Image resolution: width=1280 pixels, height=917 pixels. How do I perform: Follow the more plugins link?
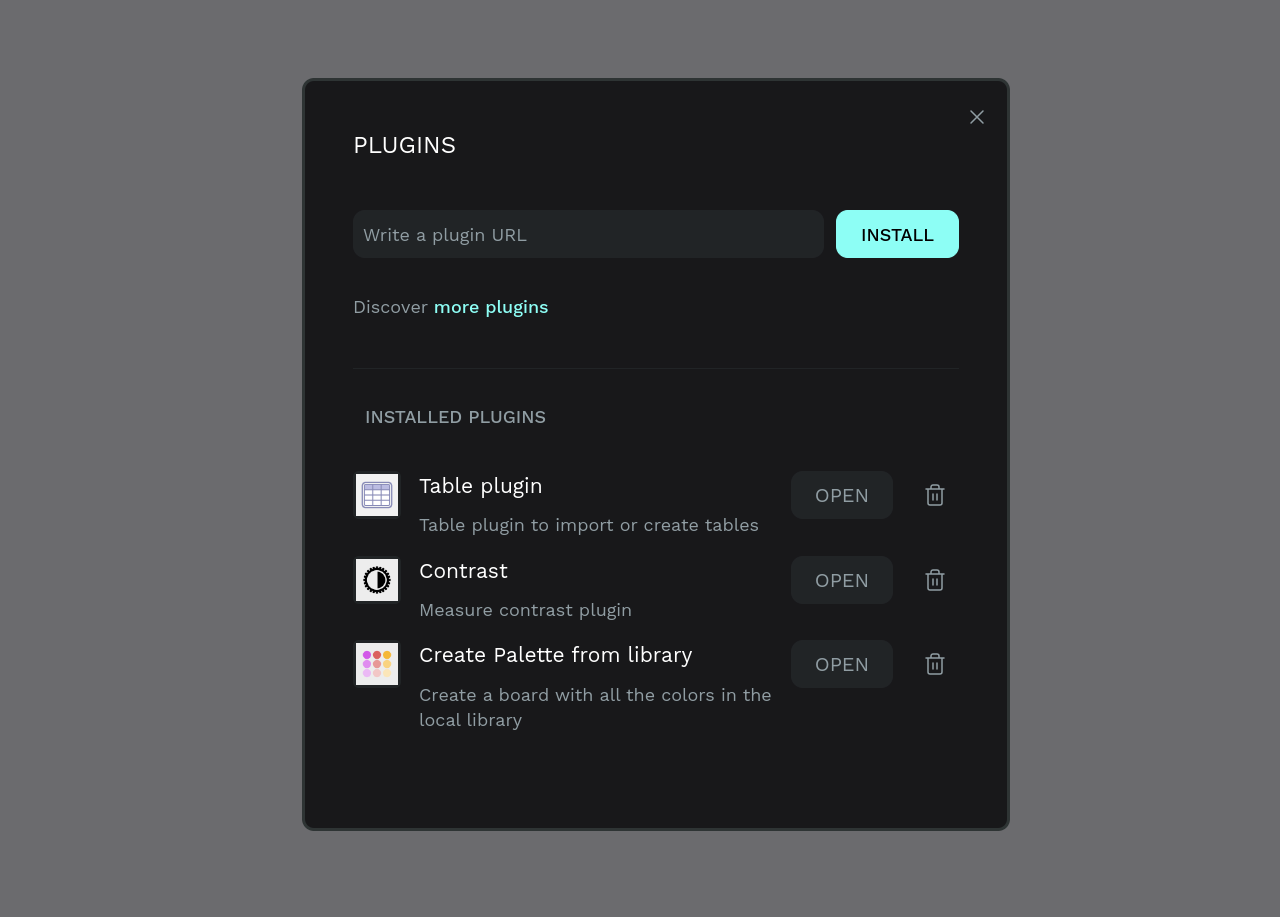point(490,306)
